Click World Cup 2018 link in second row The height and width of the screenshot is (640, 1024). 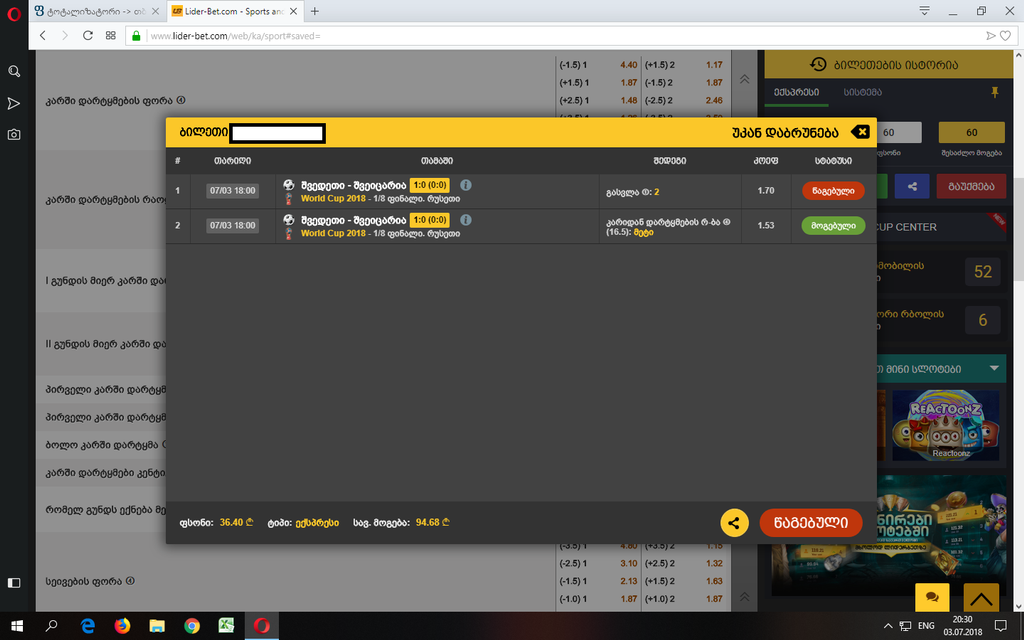click(333, 233)
